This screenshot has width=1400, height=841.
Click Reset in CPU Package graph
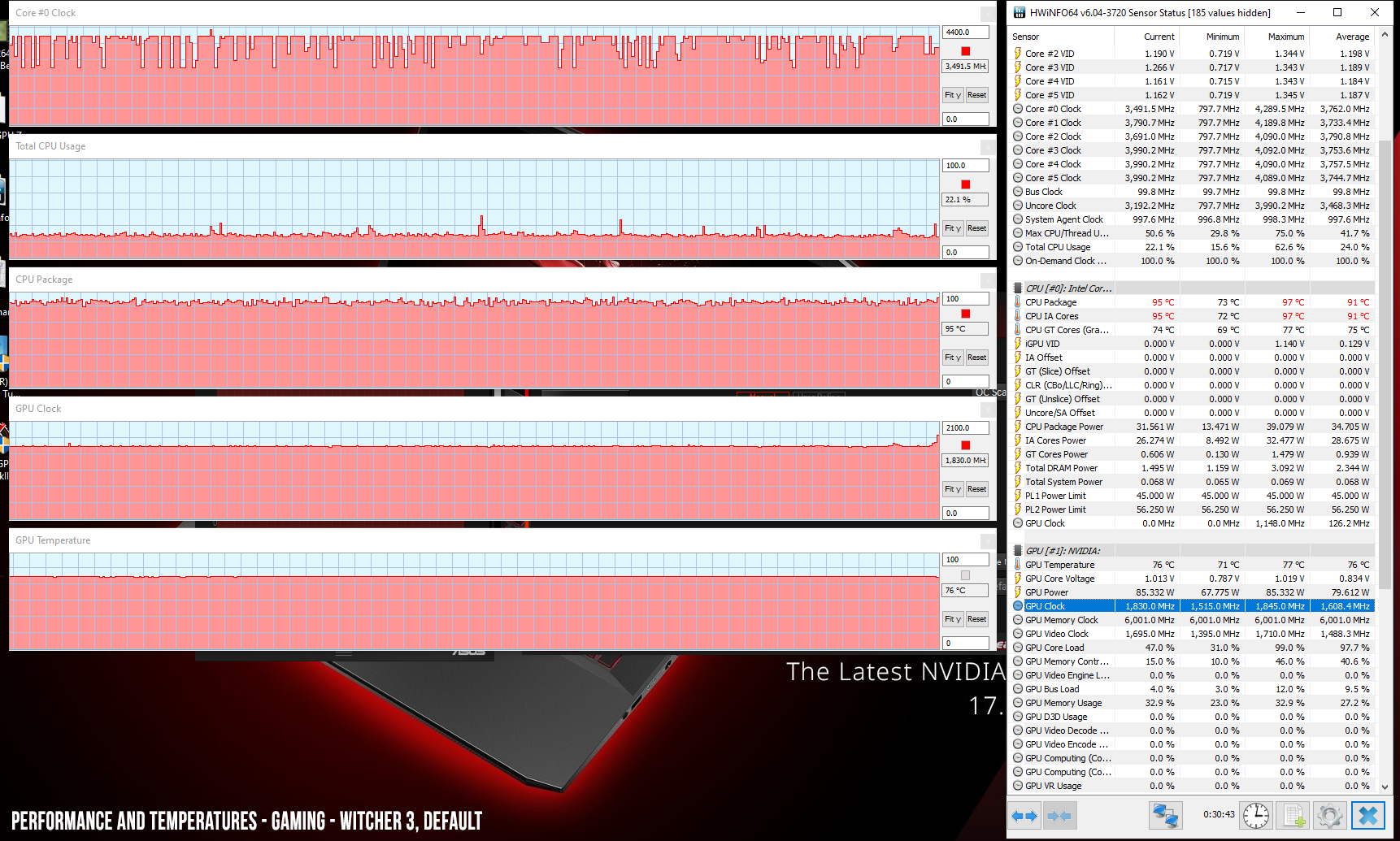[976, 358]
